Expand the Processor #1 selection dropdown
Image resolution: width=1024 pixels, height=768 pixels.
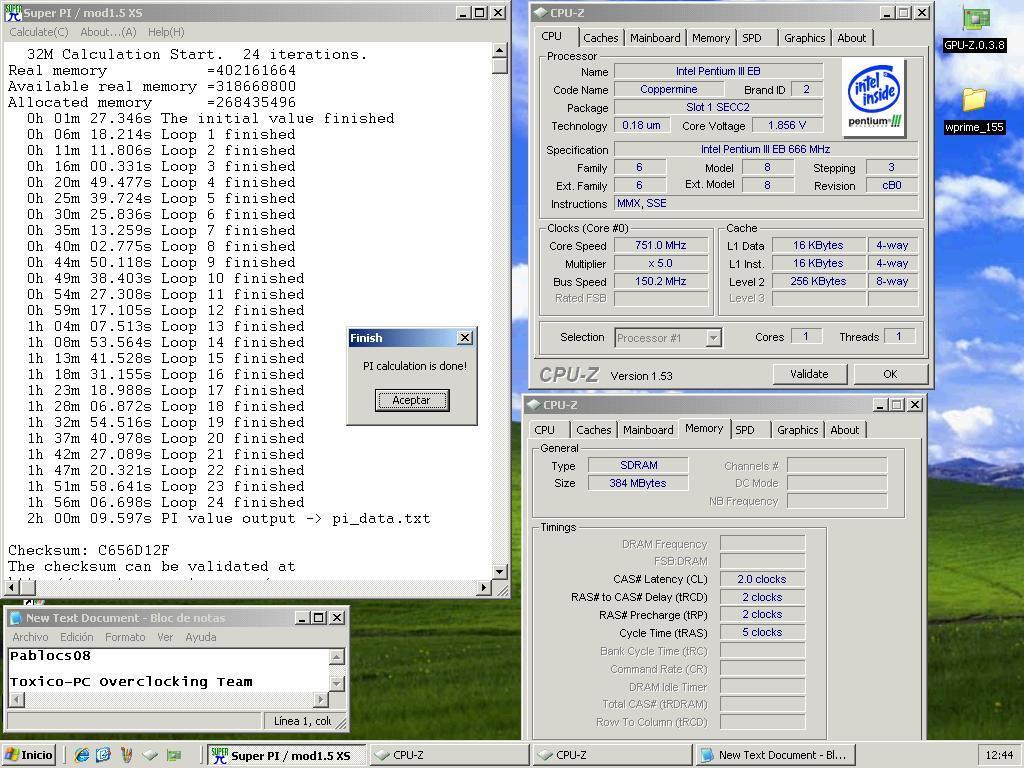tap(713, 338)
